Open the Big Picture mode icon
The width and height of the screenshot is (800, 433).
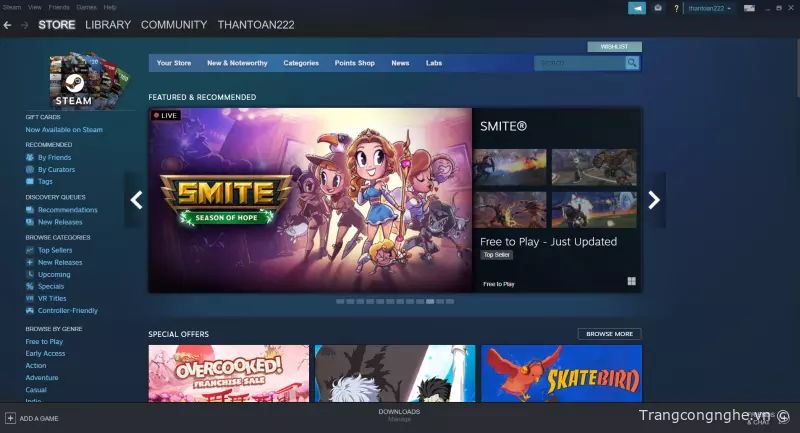click(750, 8)
